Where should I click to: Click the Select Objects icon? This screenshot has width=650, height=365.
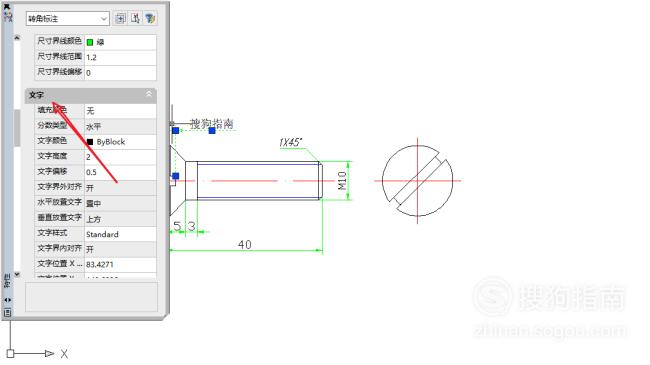coord(135,18)
